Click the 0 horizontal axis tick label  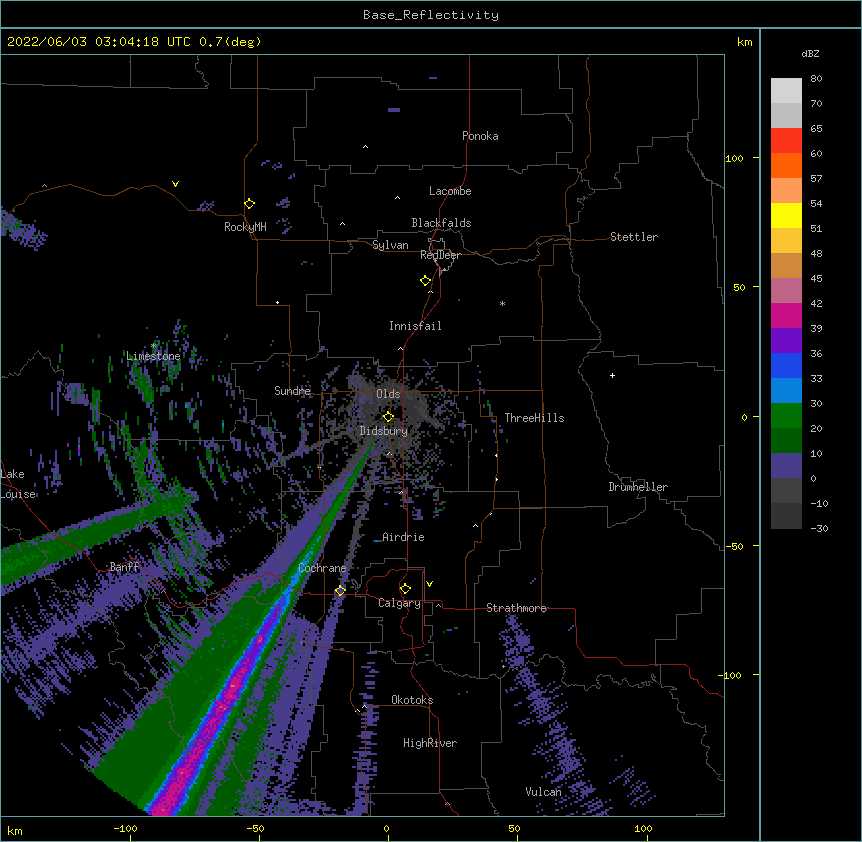(386, 828)
